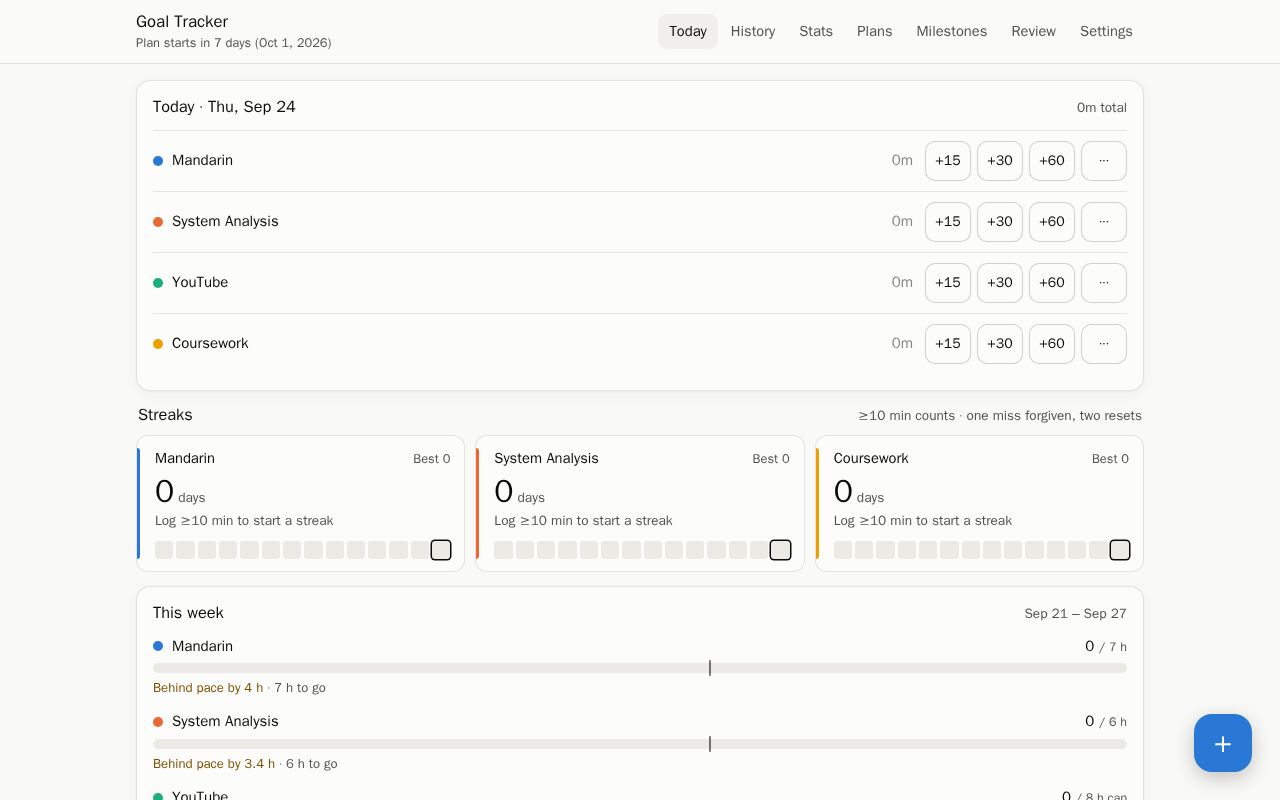Open the Plans tab

coord(874,31)
